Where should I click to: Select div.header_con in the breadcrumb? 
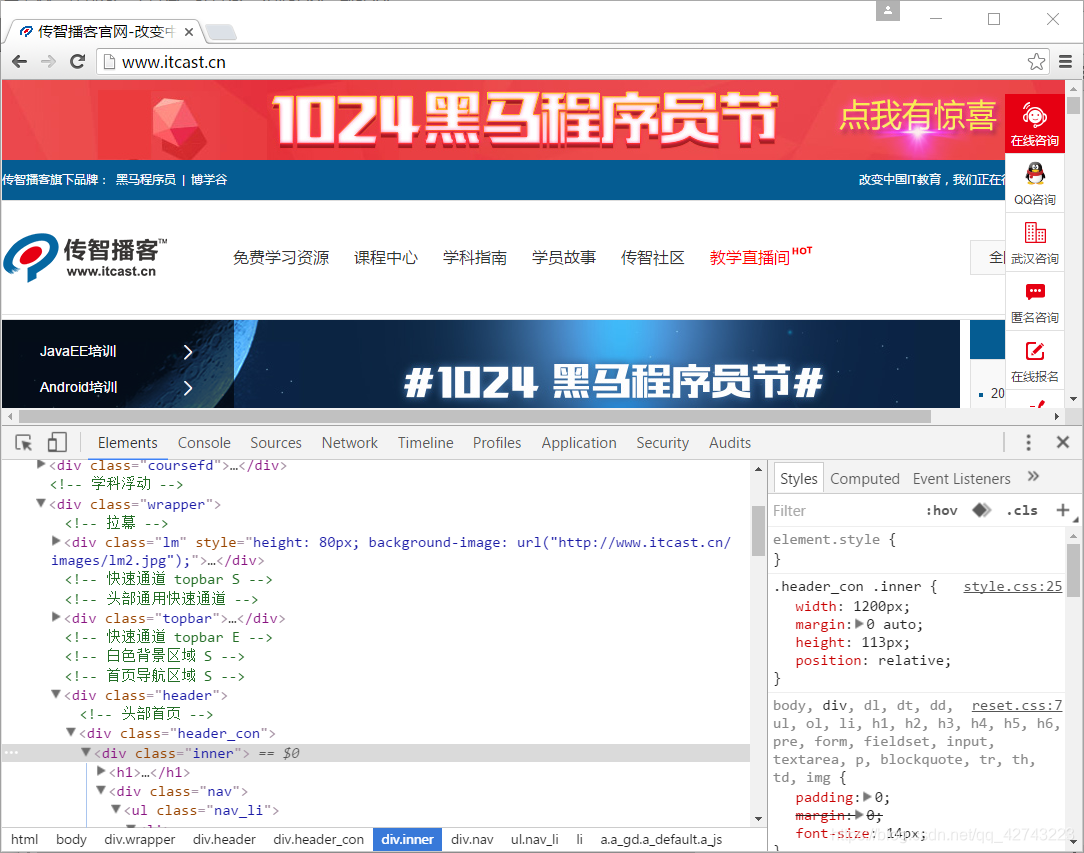[319, 839]
